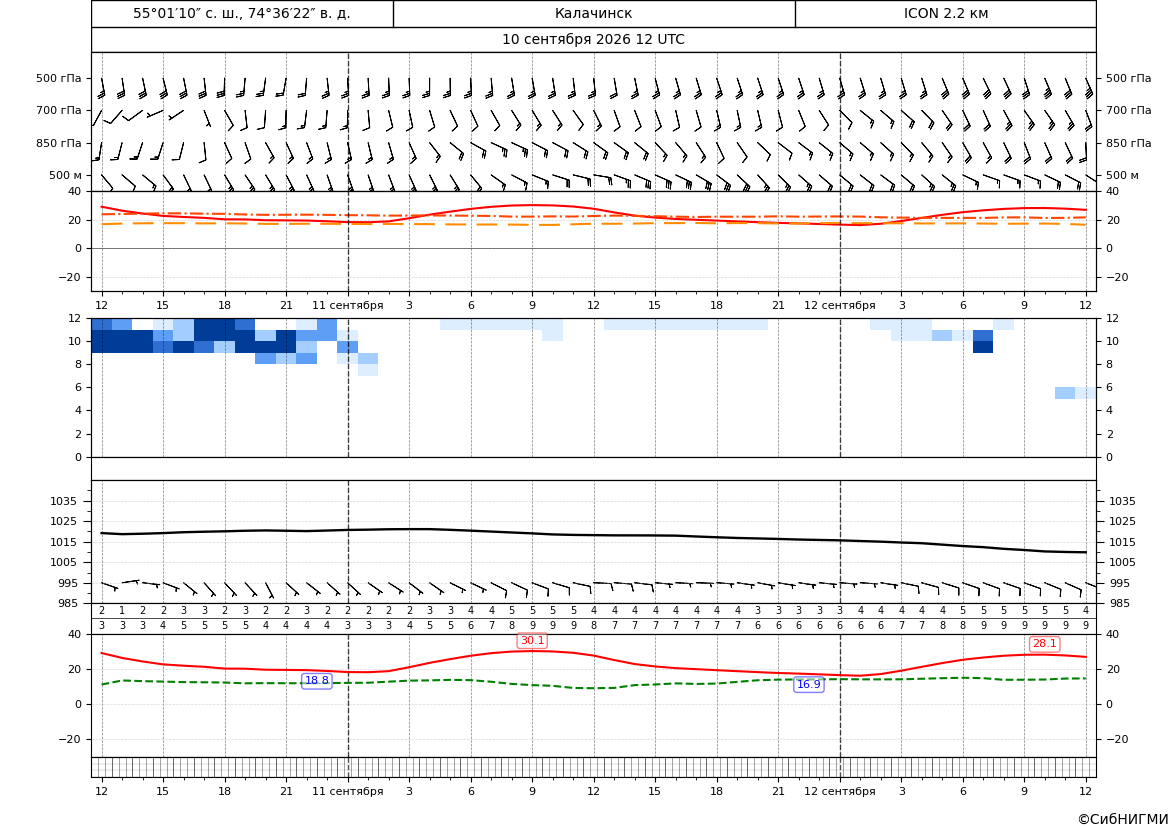1169x827 pixels.
Task: Click the isolated dark blue cloud cell on 12 сентября
Action: click(983, 347)
